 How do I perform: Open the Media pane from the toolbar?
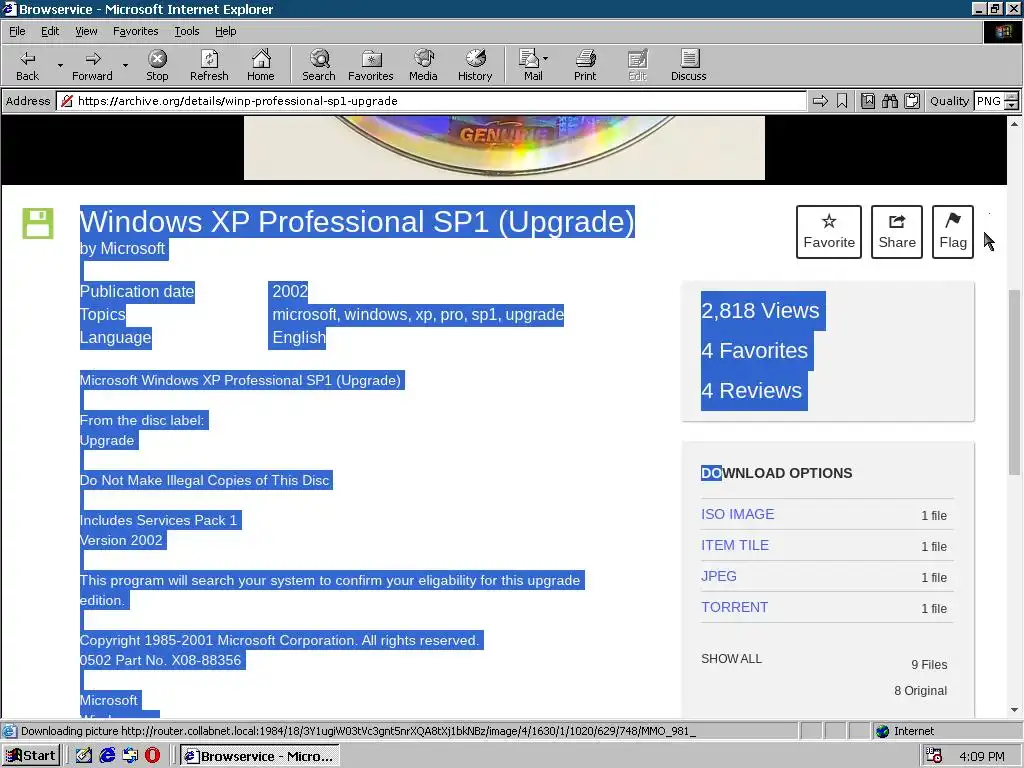[423, 65]
